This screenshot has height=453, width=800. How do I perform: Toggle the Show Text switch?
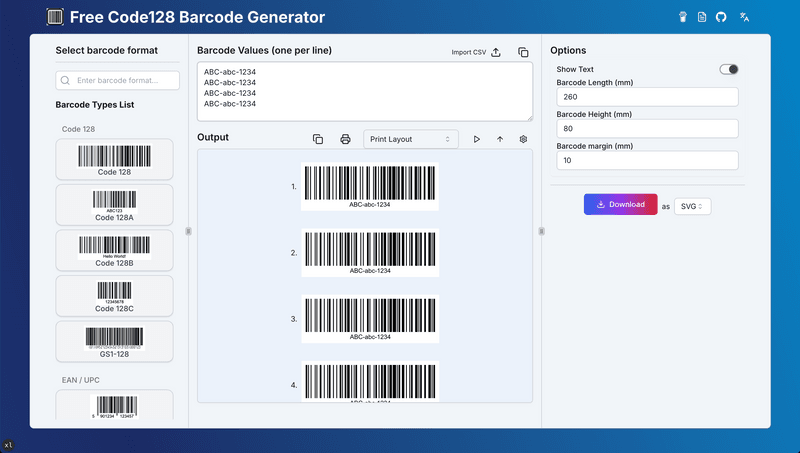tap(729, 69)
